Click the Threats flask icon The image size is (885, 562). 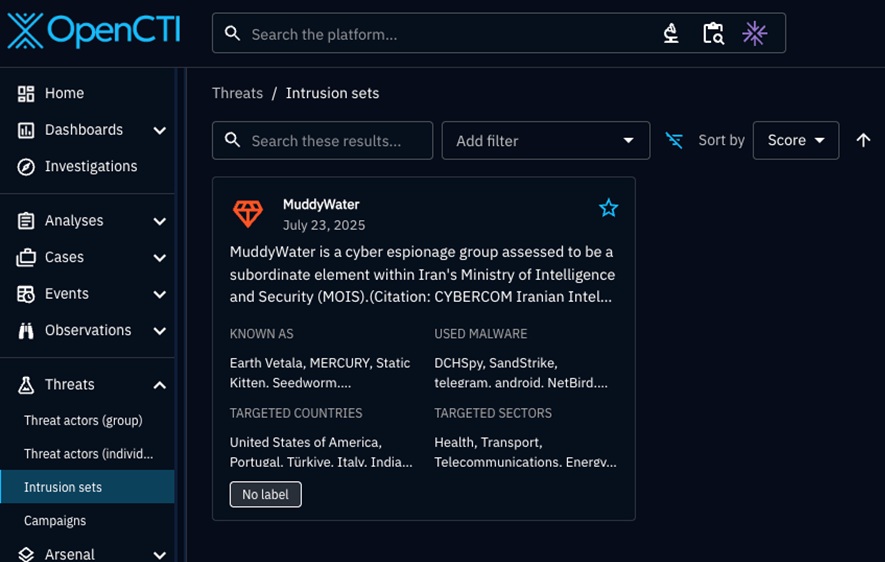point(26,385)
